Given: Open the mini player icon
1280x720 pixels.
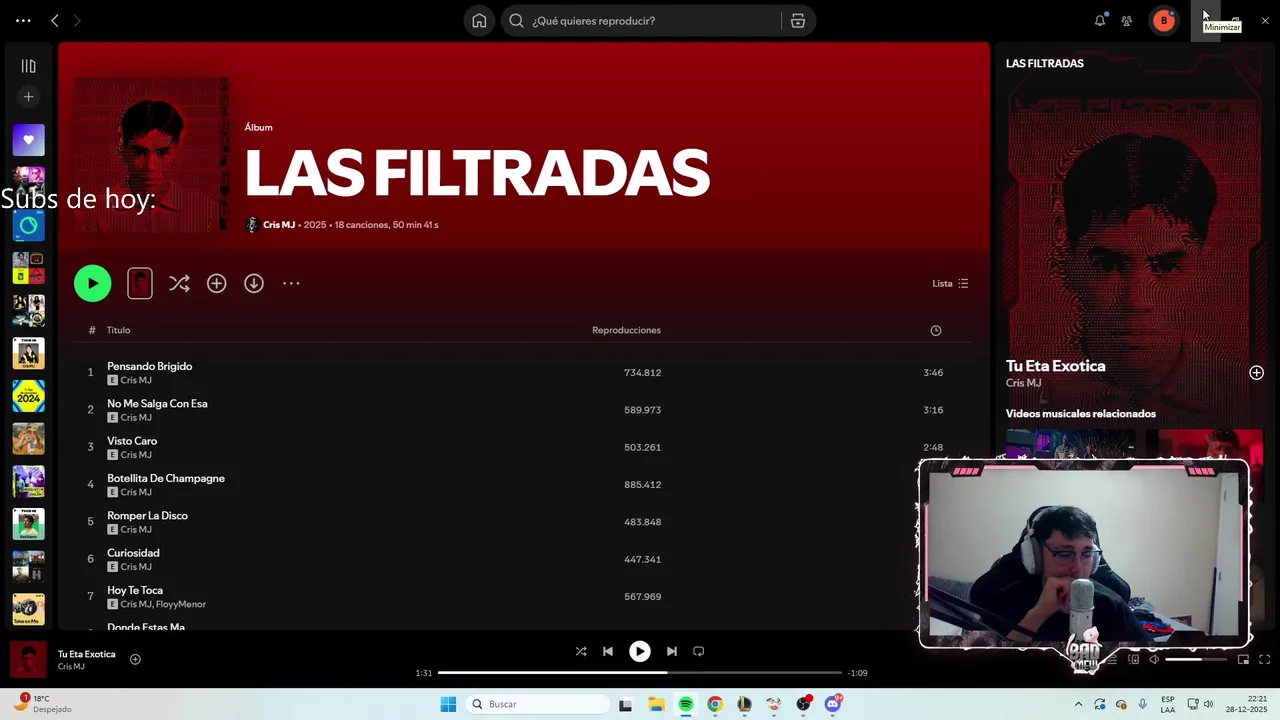Looking at the screenshot, I should click(1243, 660).
